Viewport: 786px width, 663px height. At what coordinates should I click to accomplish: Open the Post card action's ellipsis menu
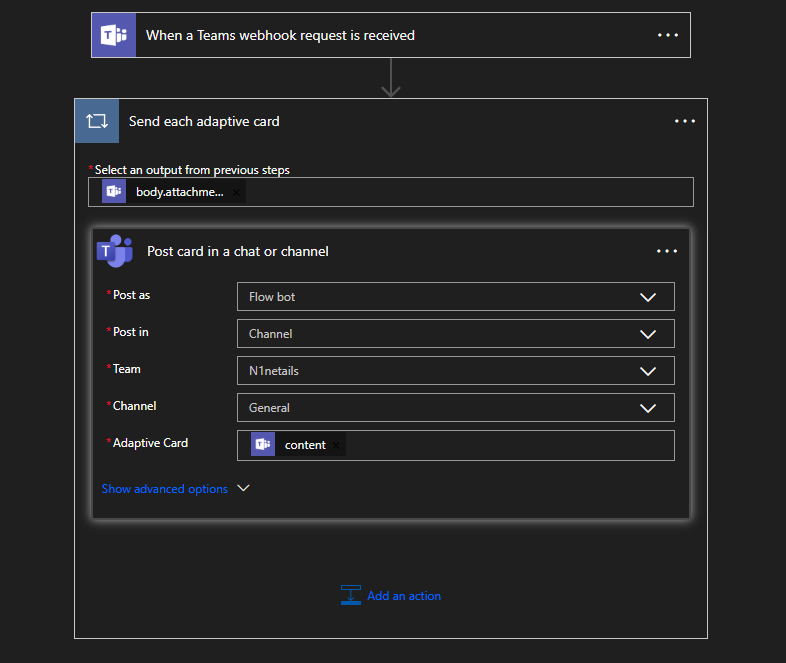click(667, 251)
